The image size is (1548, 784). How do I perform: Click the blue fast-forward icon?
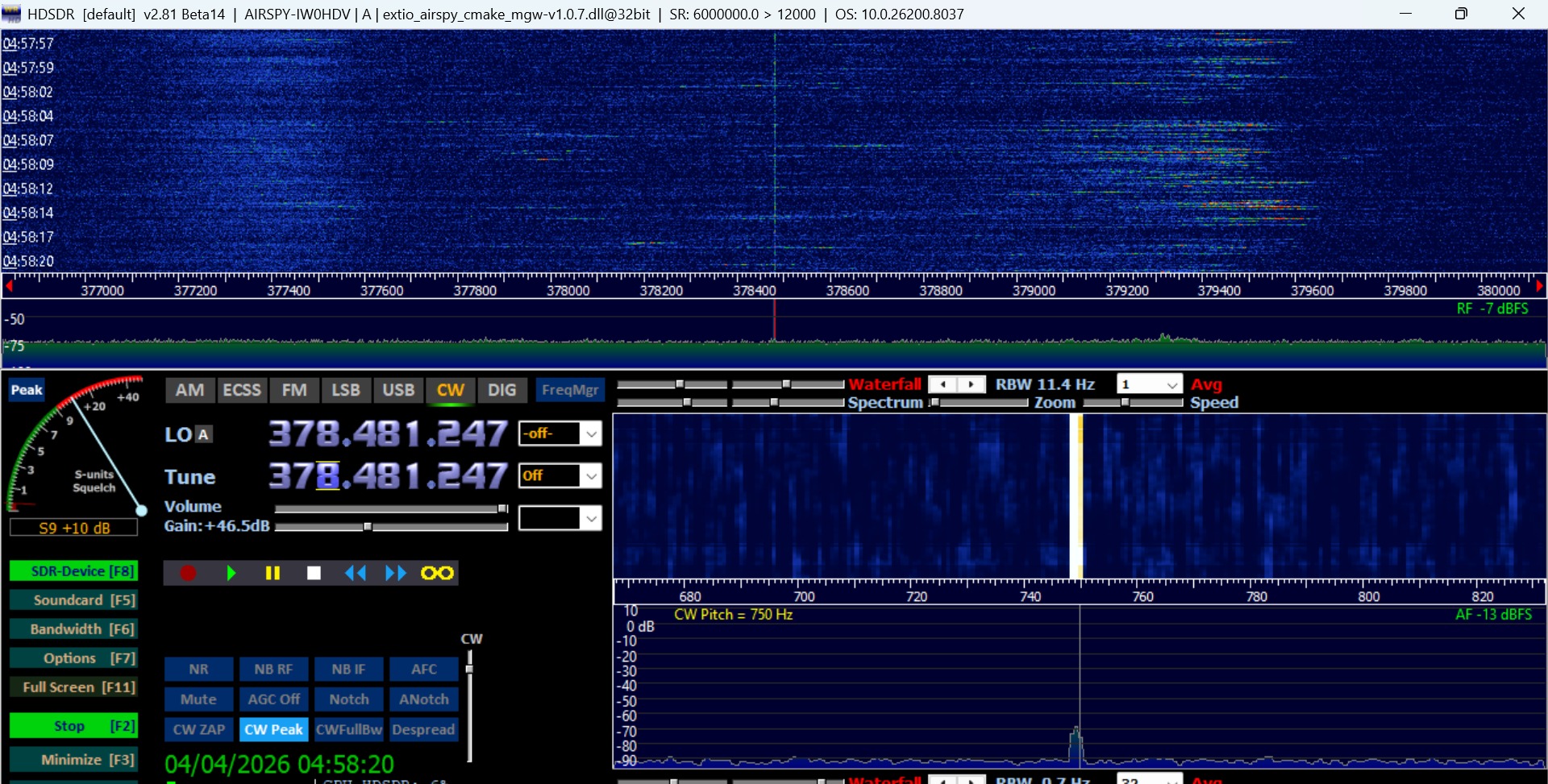point(396,573)
